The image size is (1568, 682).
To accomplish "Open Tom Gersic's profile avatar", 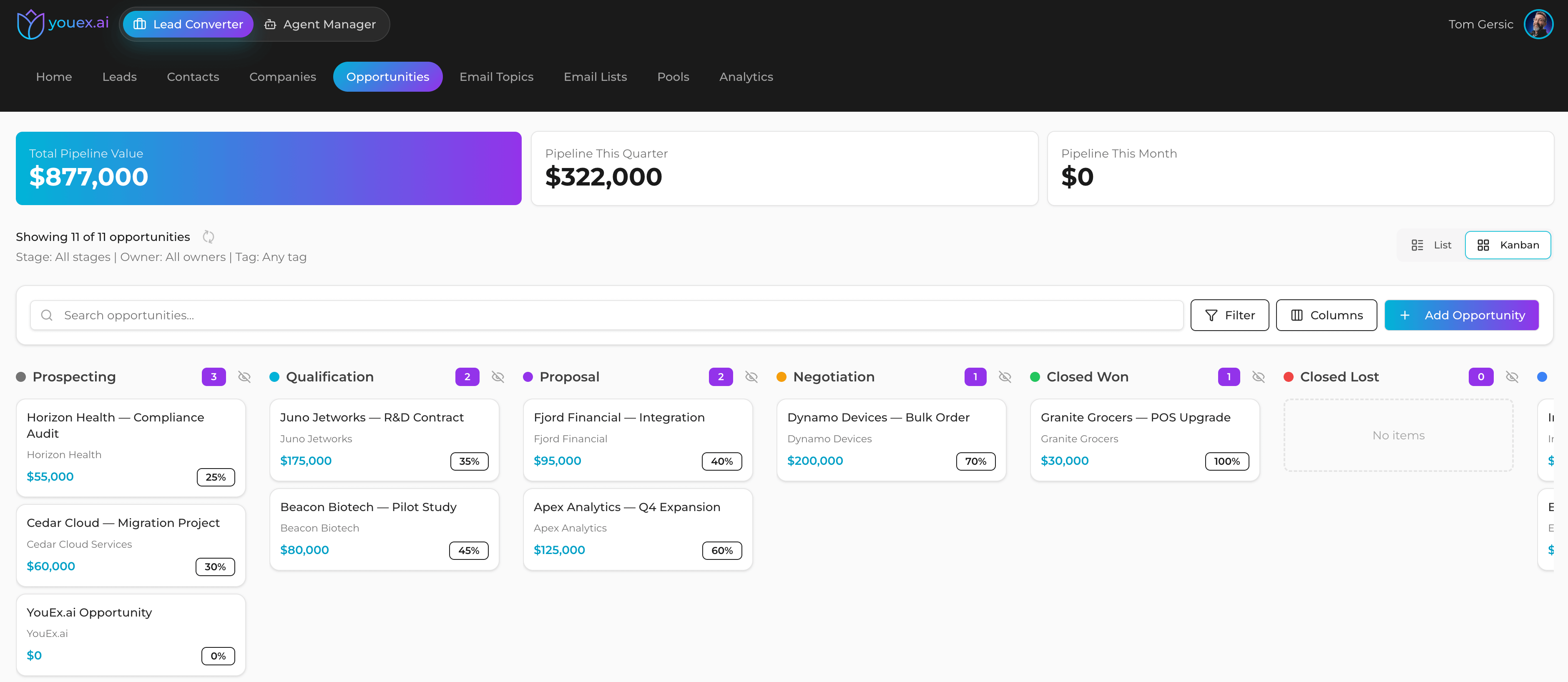I will pyautogui.click(x=1538, y=24).
